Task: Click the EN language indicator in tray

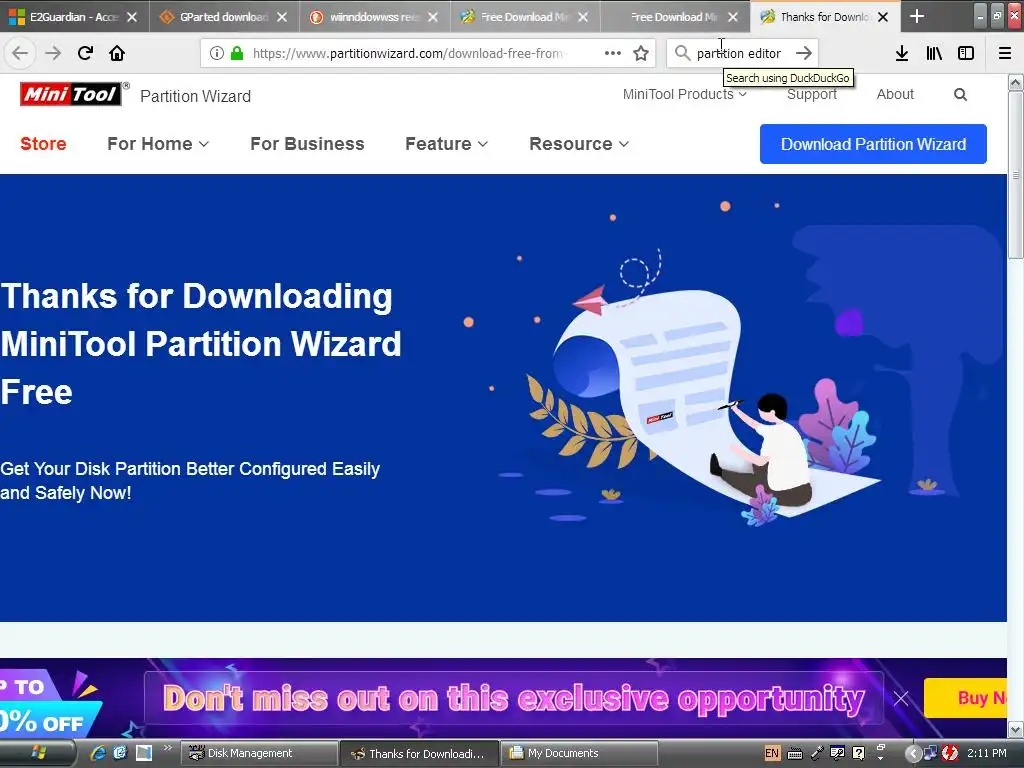Action: tap(772, 753)
